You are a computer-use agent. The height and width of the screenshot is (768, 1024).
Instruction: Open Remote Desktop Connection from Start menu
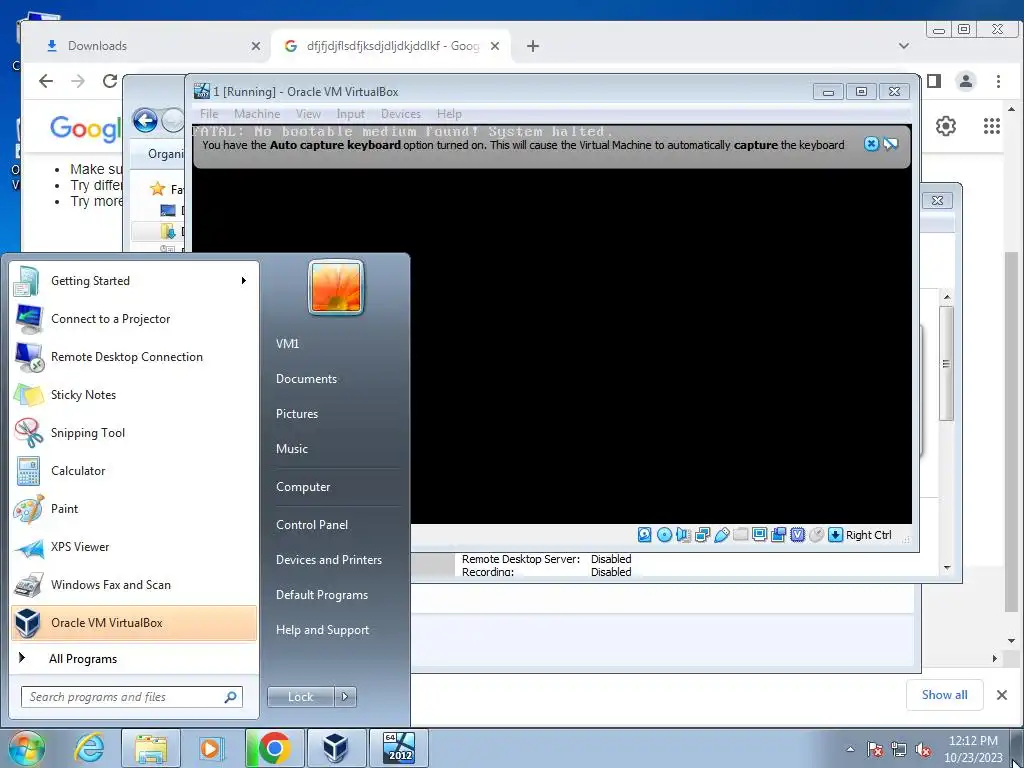(x=134, y=357)
